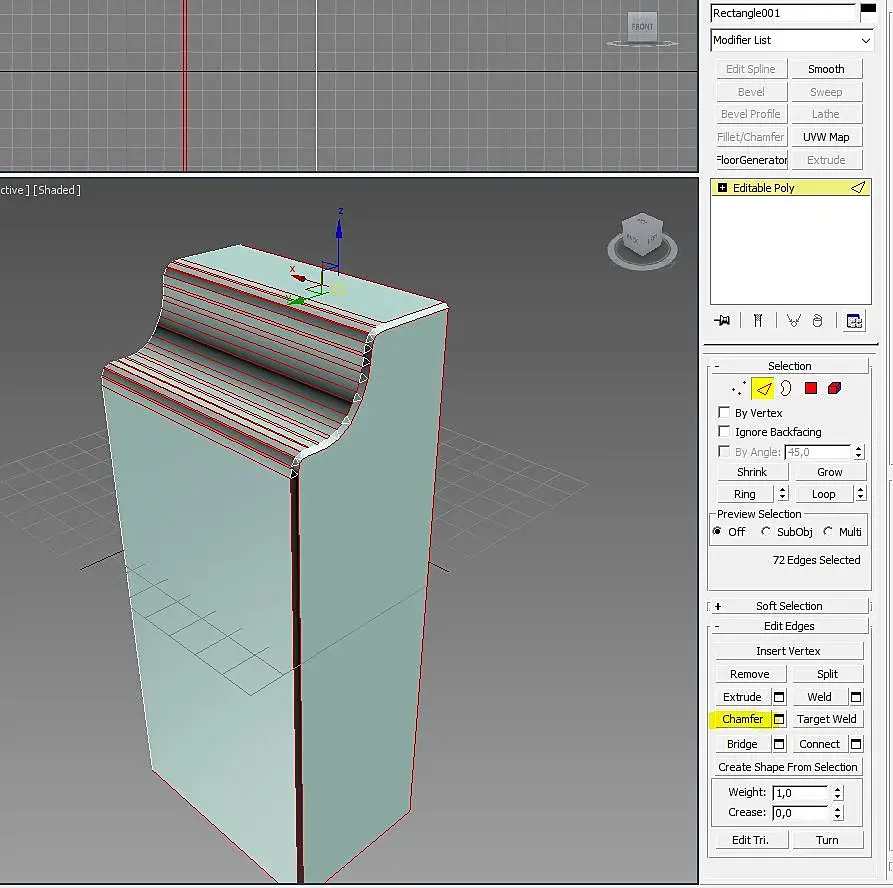Click the Grow selection button
Image resolution: width=893 pixels, height=888 pixels.
point(829,472)
